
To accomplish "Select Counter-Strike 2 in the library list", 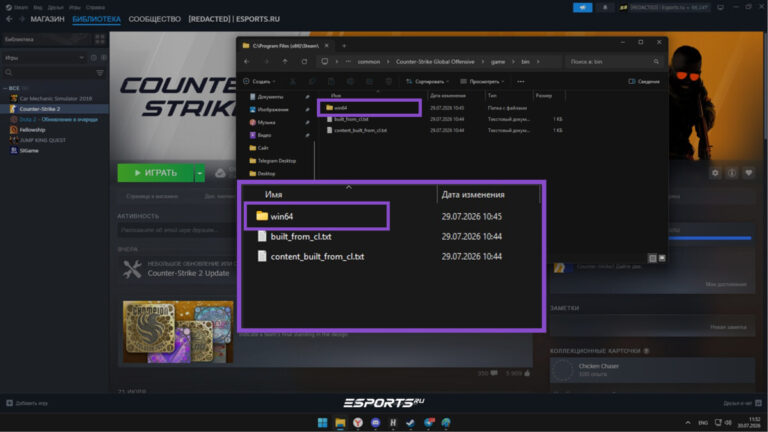I will click(54, 109).
